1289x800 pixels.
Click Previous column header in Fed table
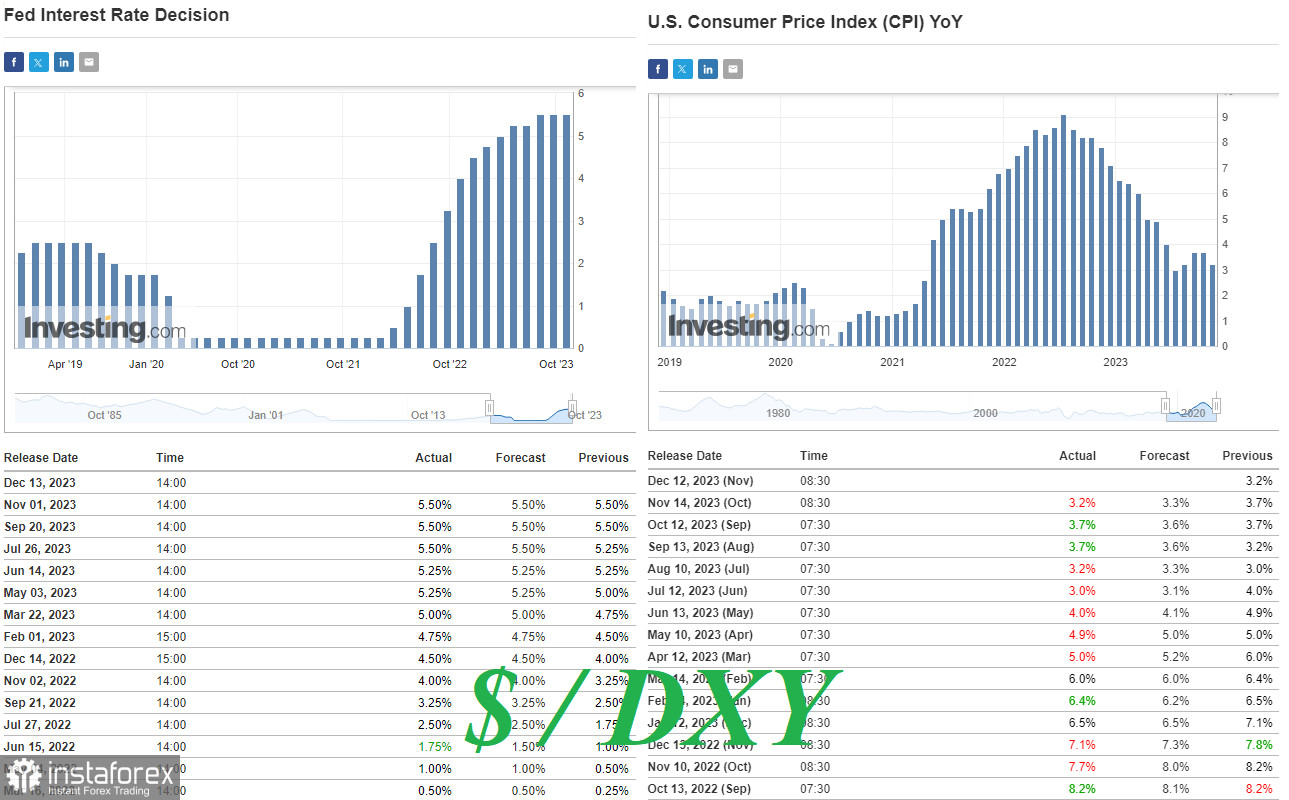tap(604, 458)
